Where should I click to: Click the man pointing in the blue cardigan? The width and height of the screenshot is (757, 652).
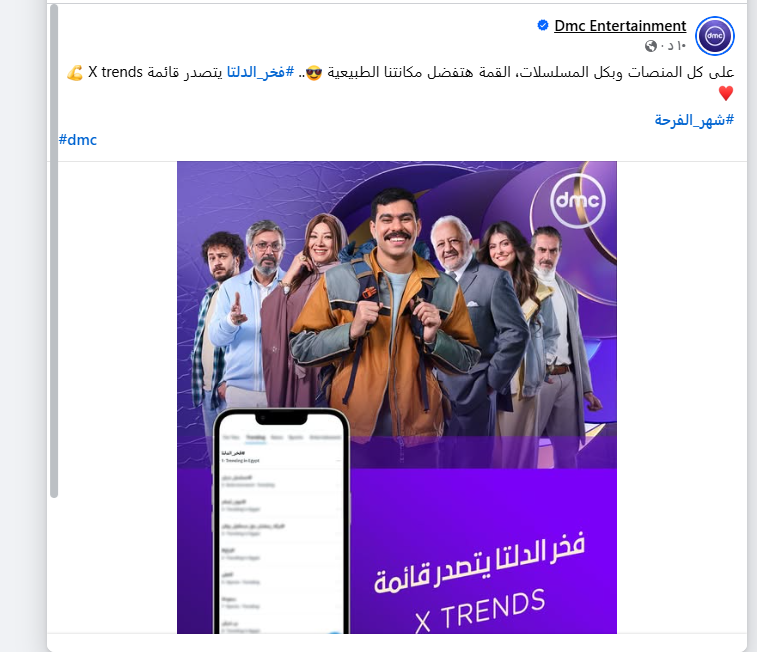click(x=241, y=314)
